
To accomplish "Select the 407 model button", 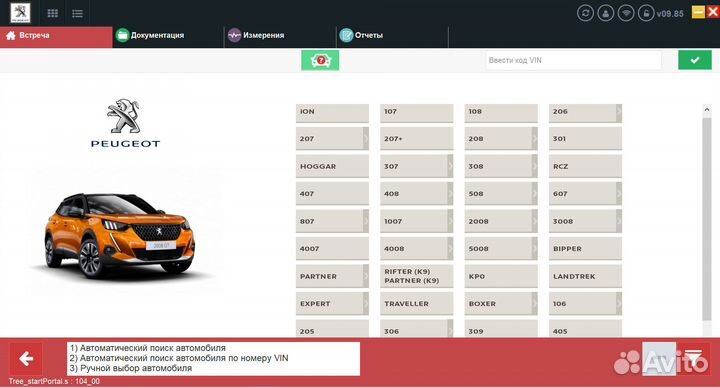I will point(332,194).
